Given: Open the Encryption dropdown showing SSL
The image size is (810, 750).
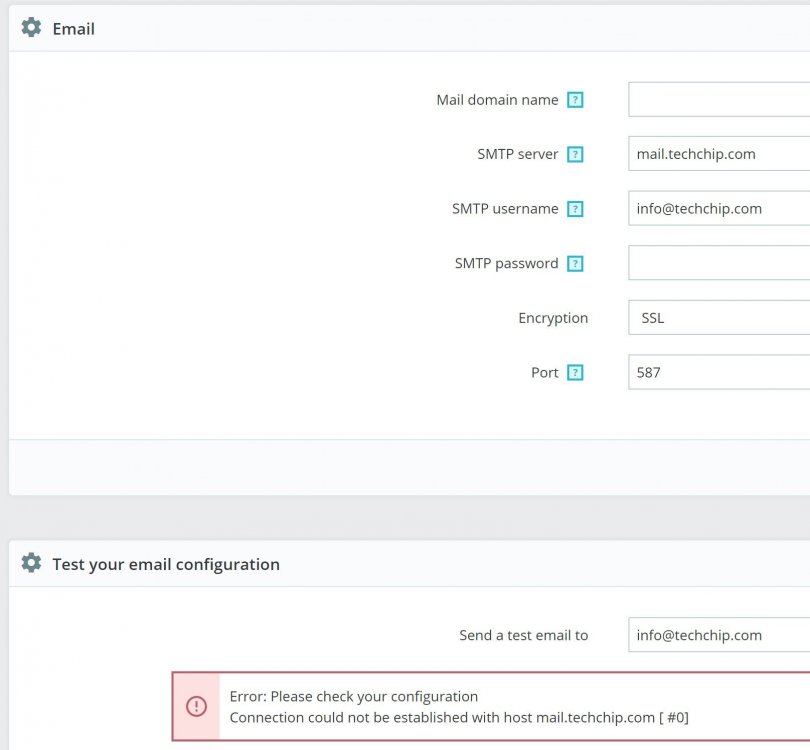Looking at the screenshot, I should point(718,318).
